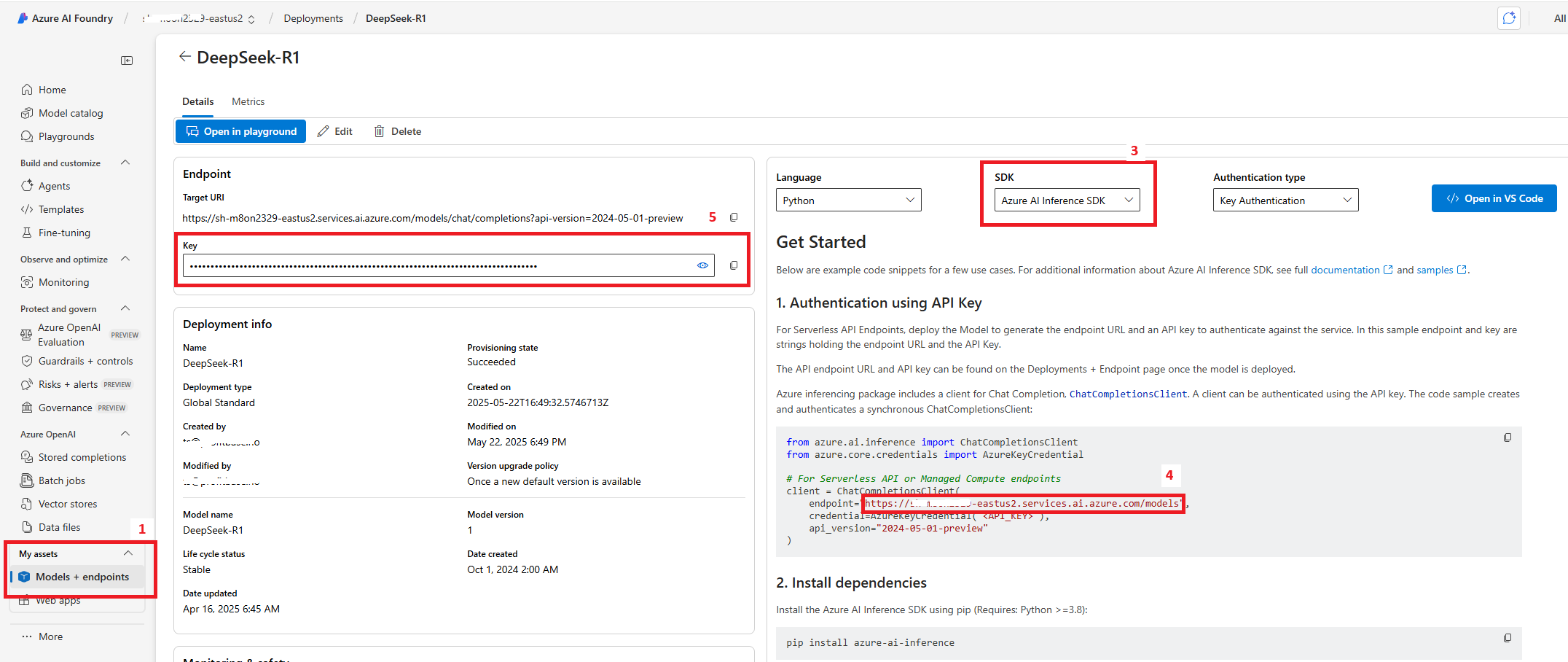Image resolution: width=1568 pixels, height=662 pixels.
Task: Open the Language dropdown set to Python
Action: tap(848, 200)
